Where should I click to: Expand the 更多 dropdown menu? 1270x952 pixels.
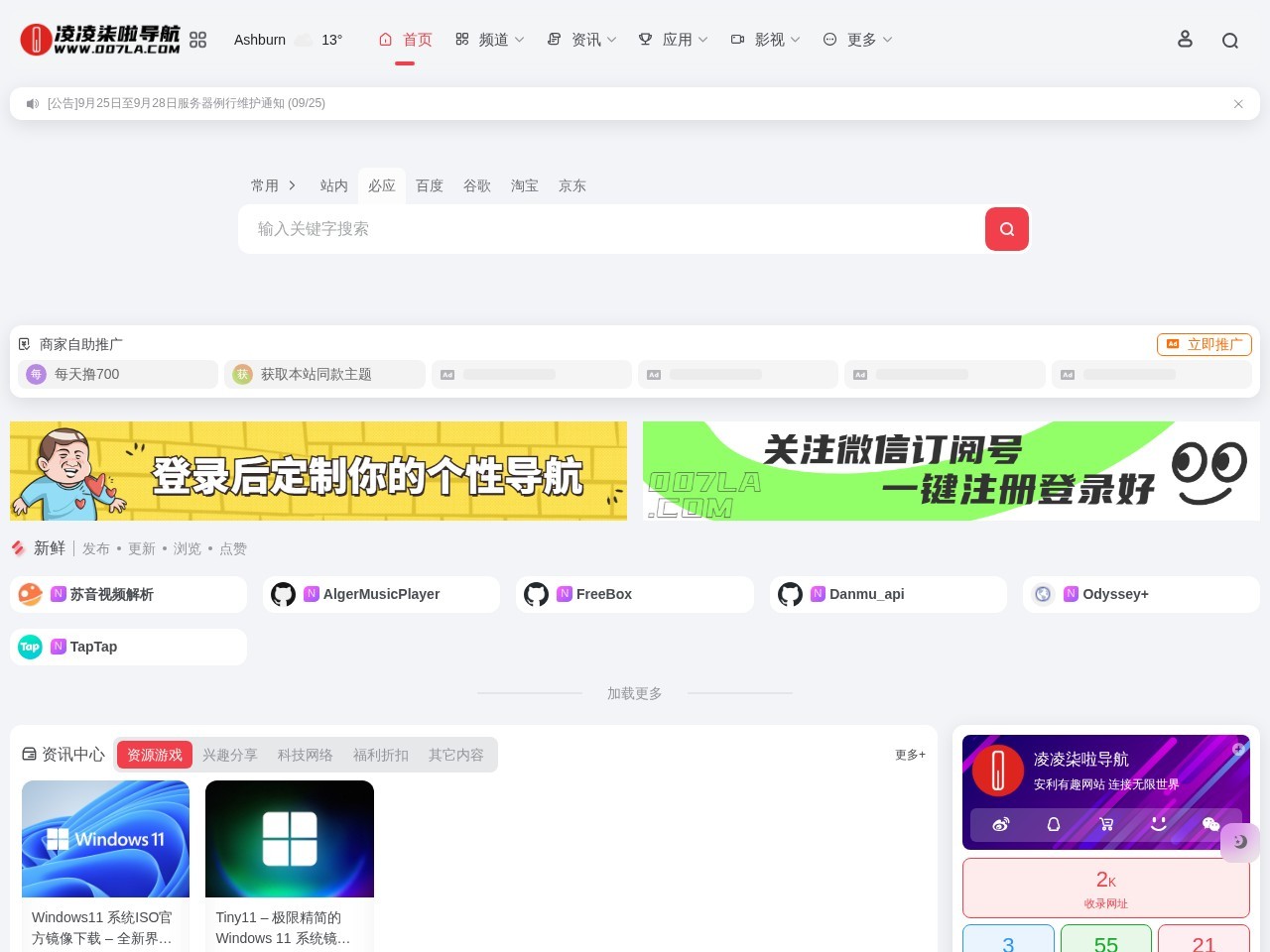click(858, 40)
